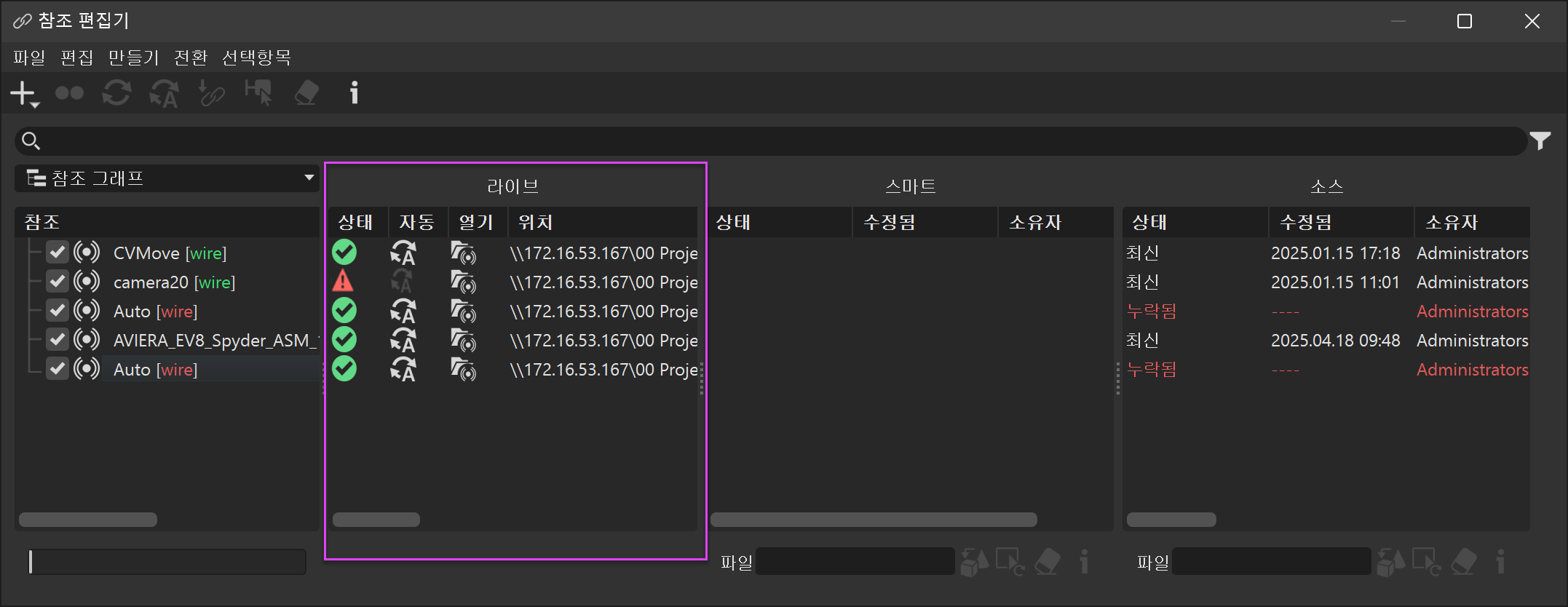Click the date 2025.01.15 17:18

point(1336,253)
